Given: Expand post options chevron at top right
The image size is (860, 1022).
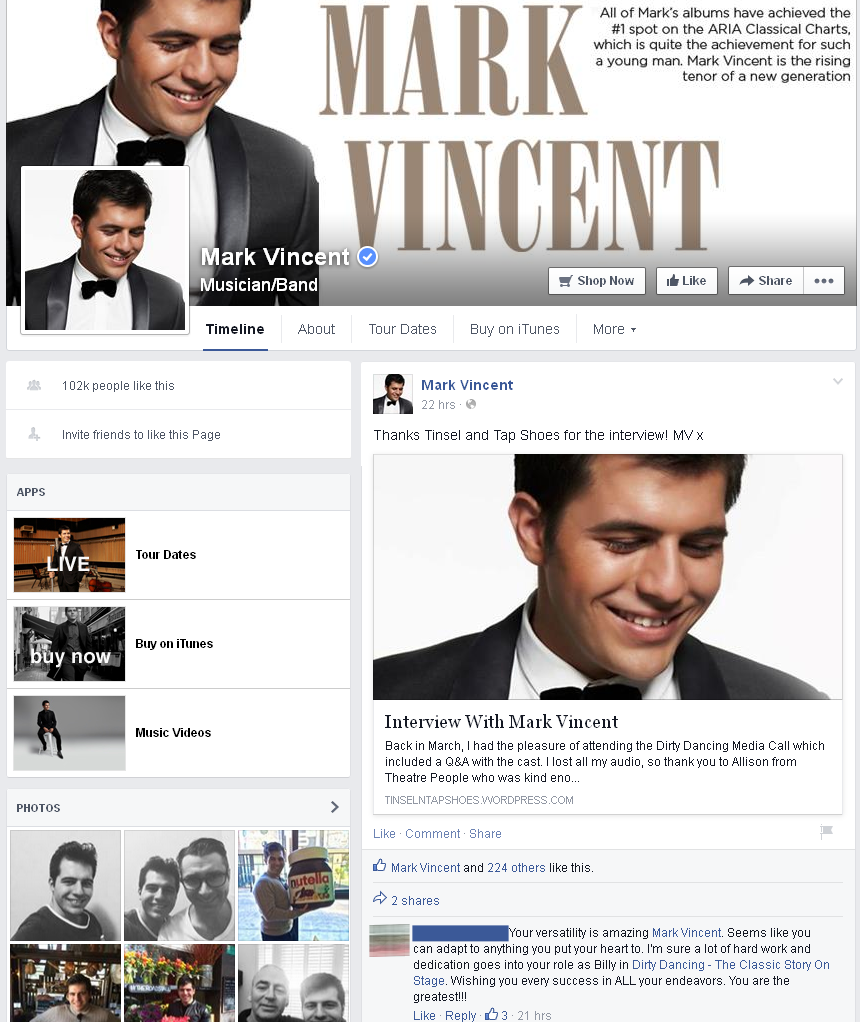Looking at the screenshot, I should 838,381.
